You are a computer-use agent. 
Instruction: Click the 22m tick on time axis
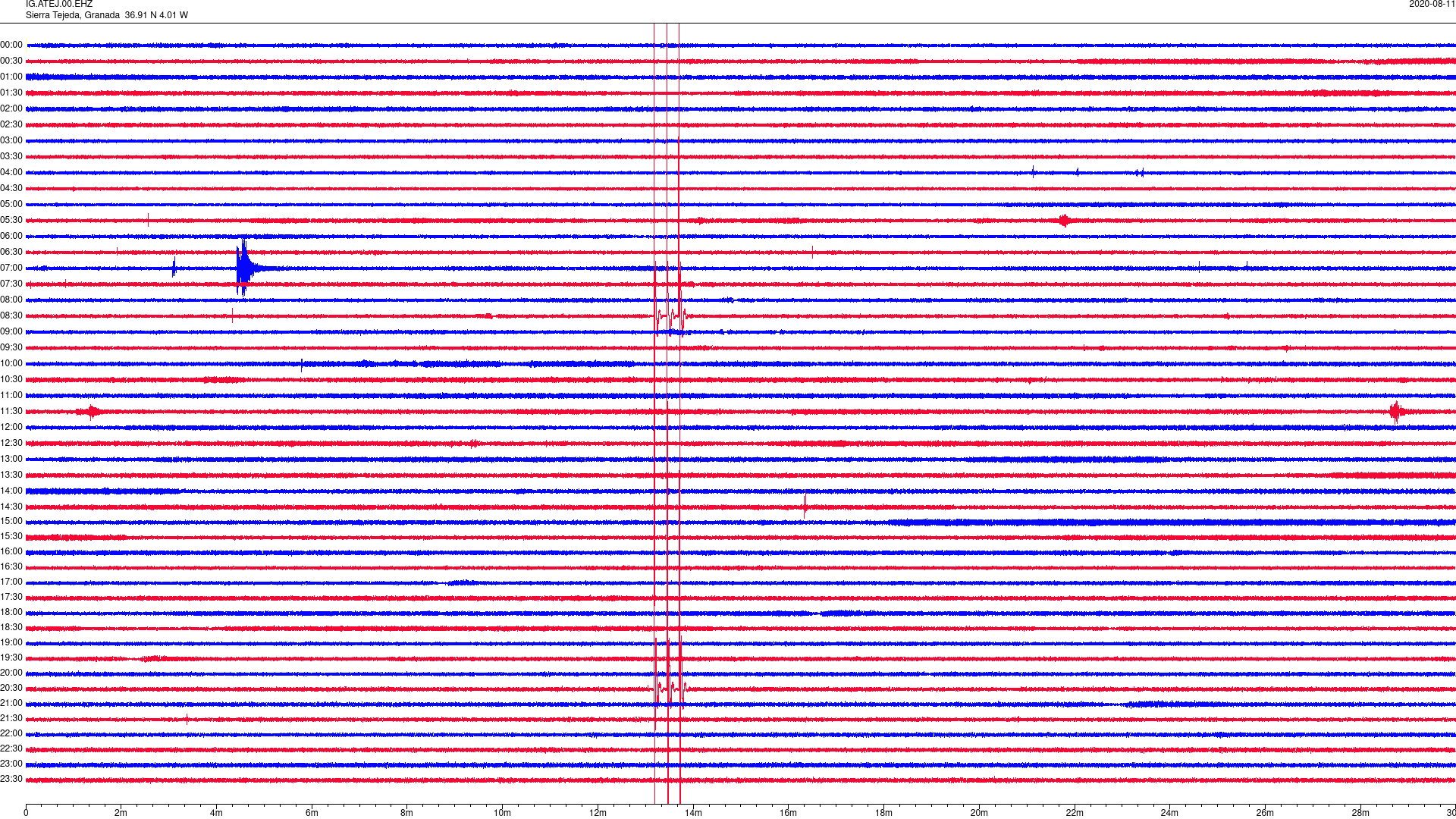coord(1075,813)
